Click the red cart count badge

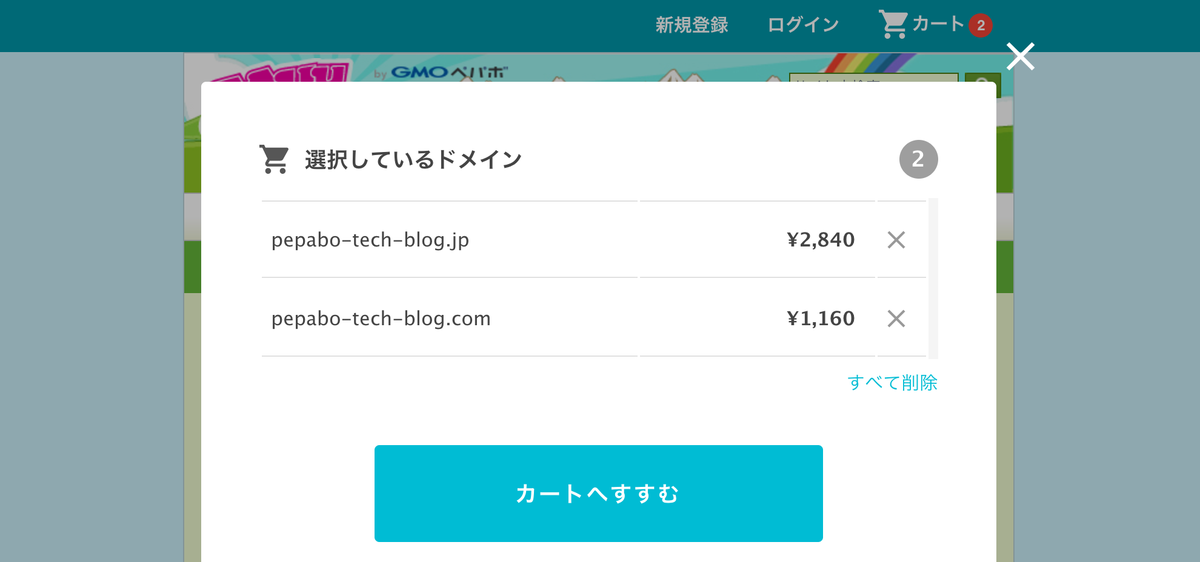click(980, 25)
